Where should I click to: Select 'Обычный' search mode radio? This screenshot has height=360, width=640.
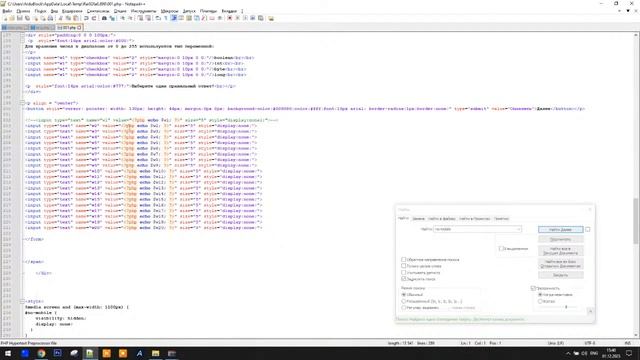click(404, 295)
